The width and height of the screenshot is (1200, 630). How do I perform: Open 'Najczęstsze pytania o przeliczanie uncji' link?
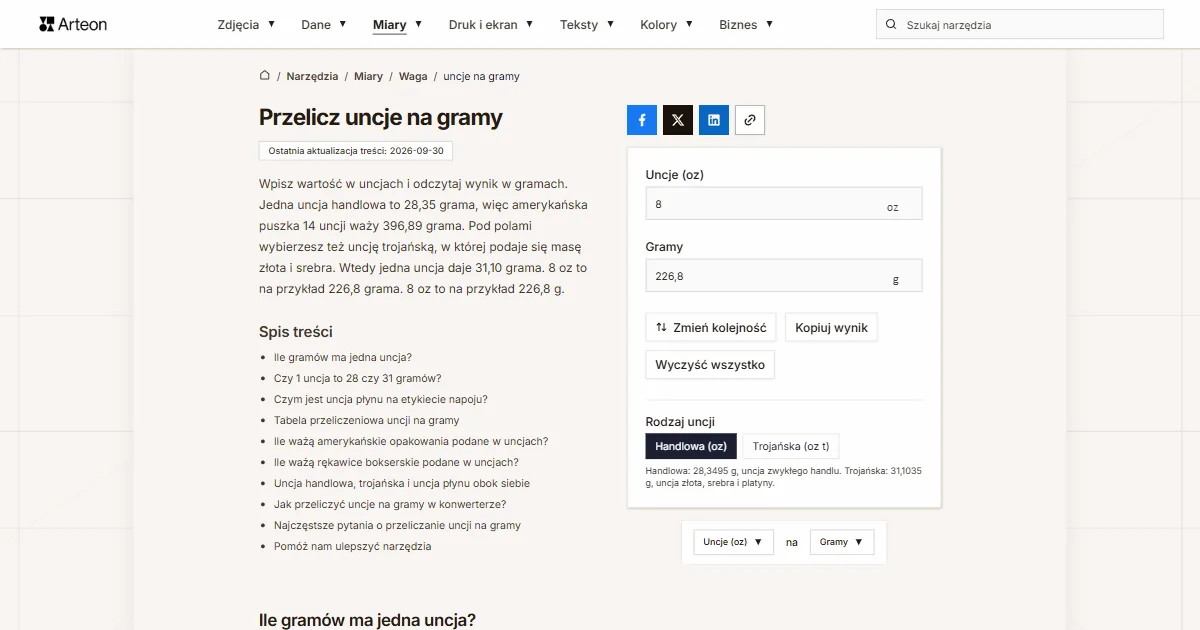[397, 525]
